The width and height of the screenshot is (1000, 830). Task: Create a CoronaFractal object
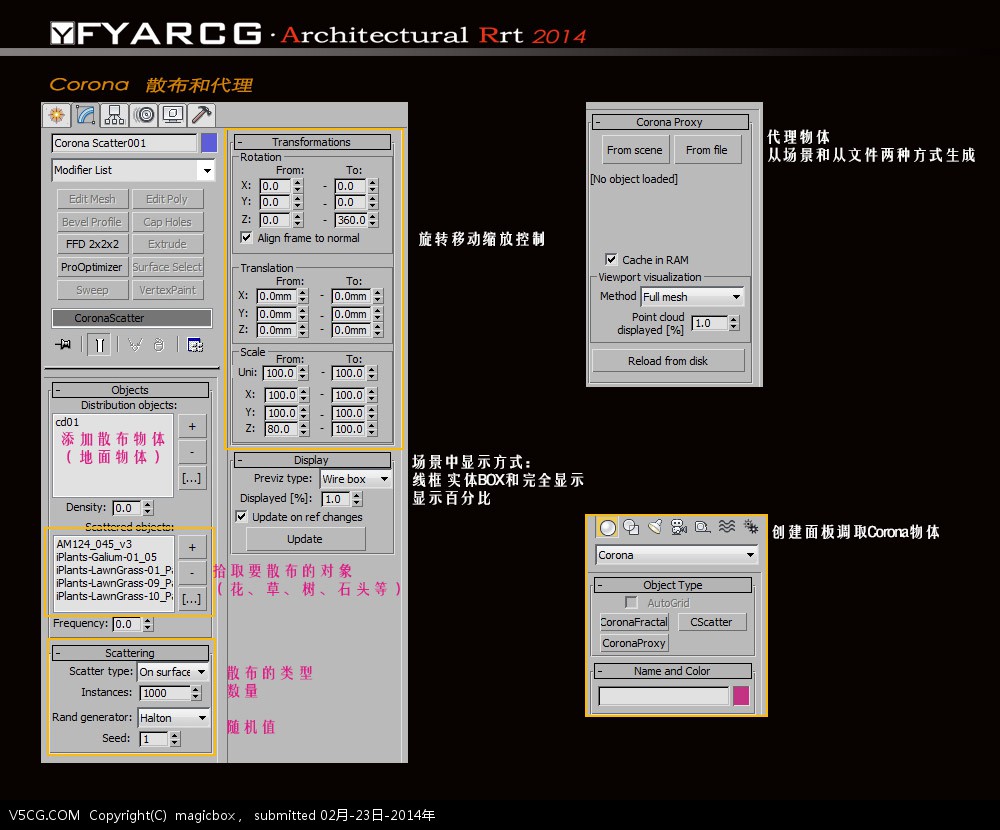click(634, 622)
